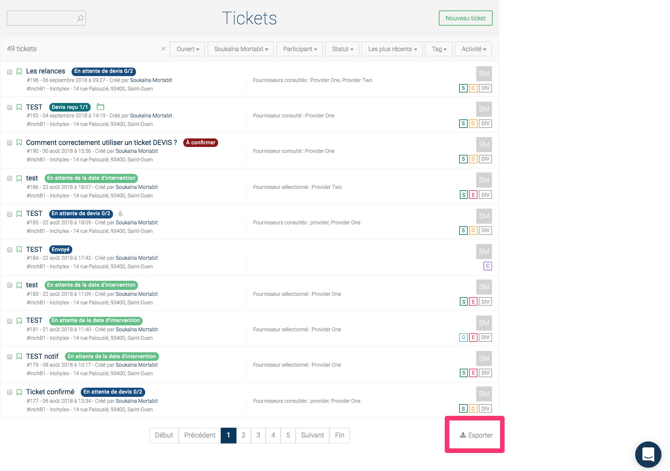The width and height of the screenshot is (670, 471).
Task: Click the folder icon beside 'Devis reçu 1/1'
Action: 100,107
